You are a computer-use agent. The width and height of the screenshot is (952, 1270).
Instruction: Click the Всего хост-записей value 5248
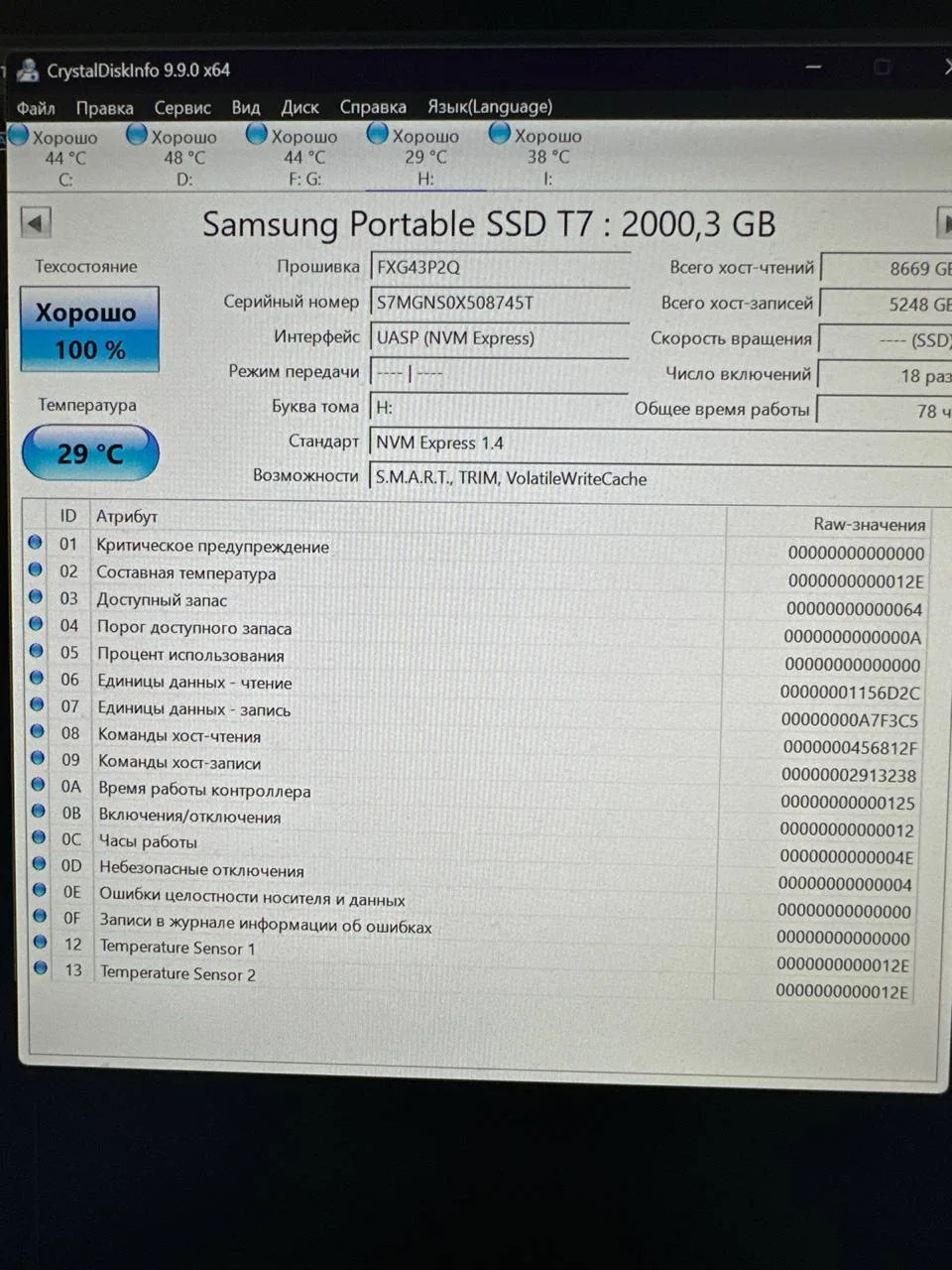(886, 304)
